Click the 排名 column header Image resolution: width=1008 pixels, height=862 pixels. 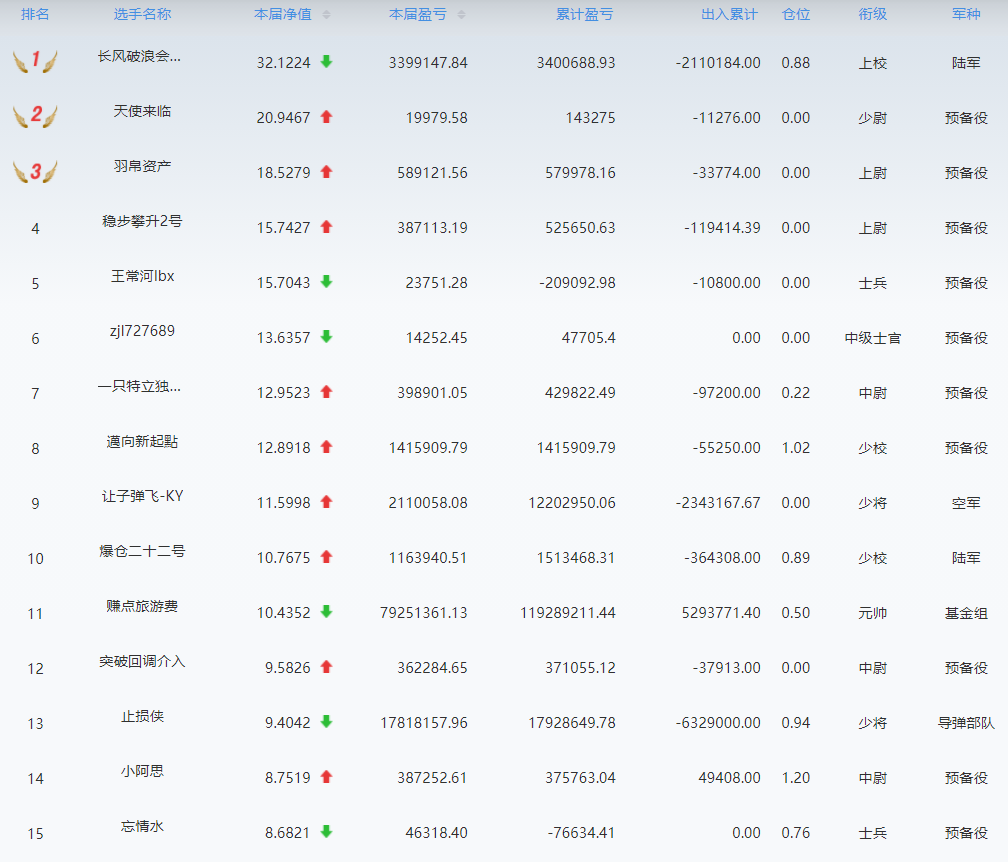pos(35,14)
